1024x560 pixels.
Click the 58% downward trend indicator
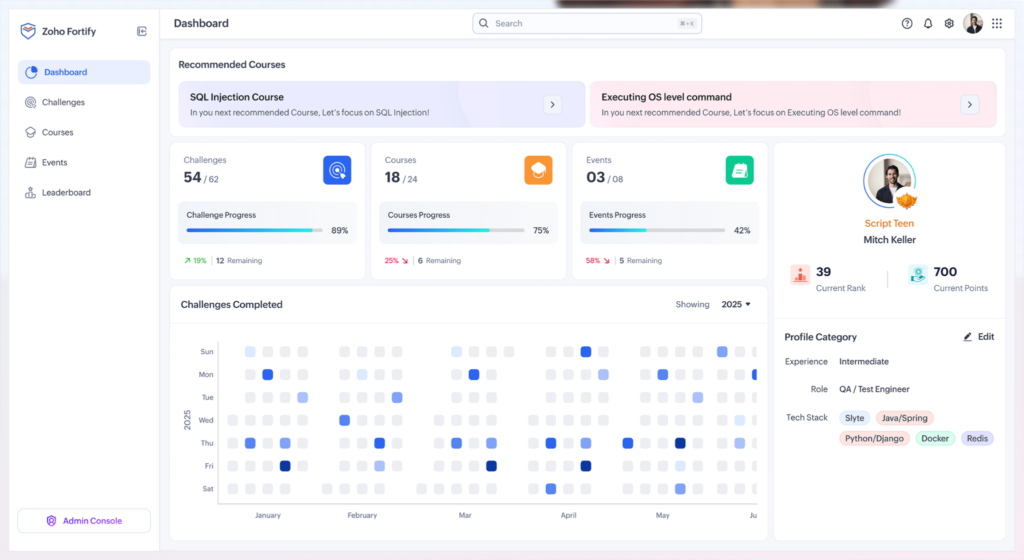point(598,260)
